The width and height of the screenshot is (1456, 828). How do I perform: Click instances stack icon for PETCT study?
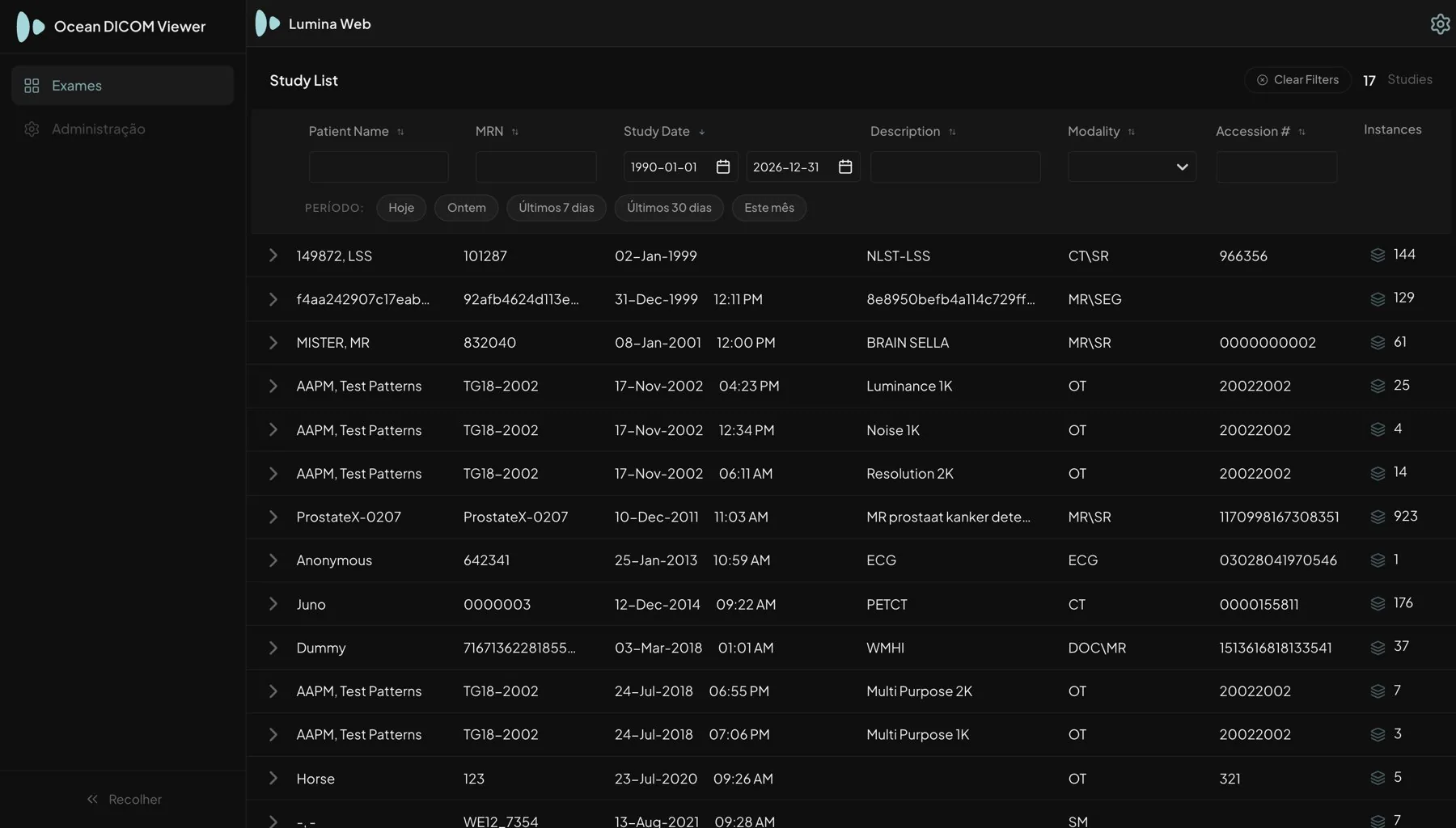tap(1378, 604)
